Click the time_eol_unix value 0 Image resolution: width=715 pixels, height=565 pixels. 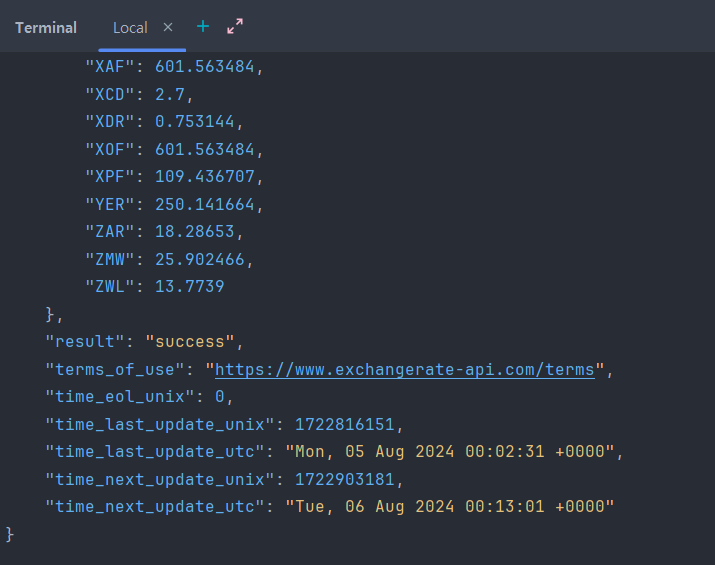pos(219,397)
